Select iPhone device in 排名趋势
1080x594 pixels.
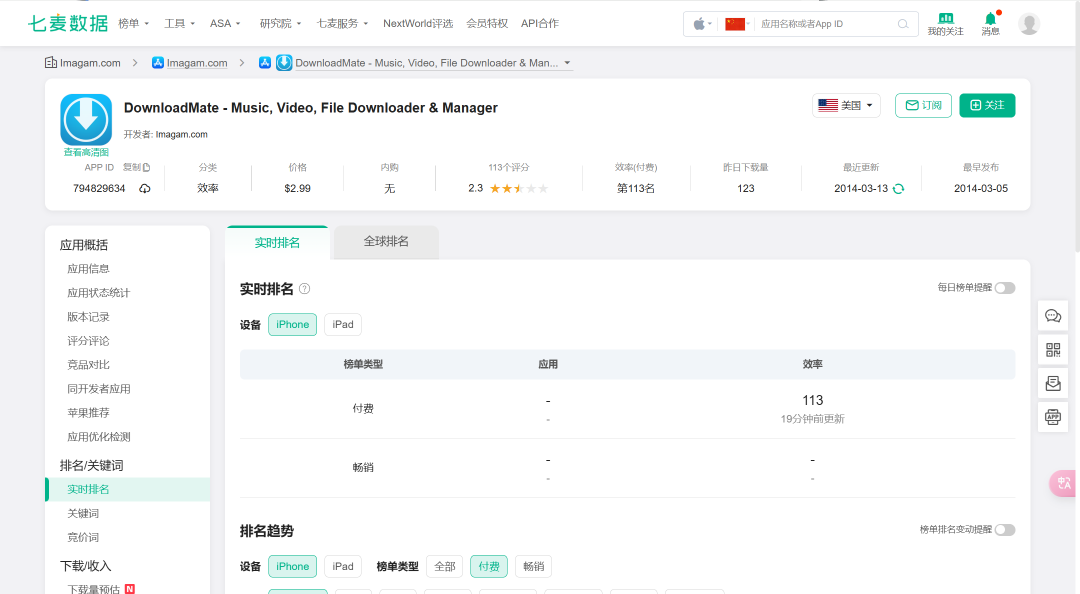292,566
